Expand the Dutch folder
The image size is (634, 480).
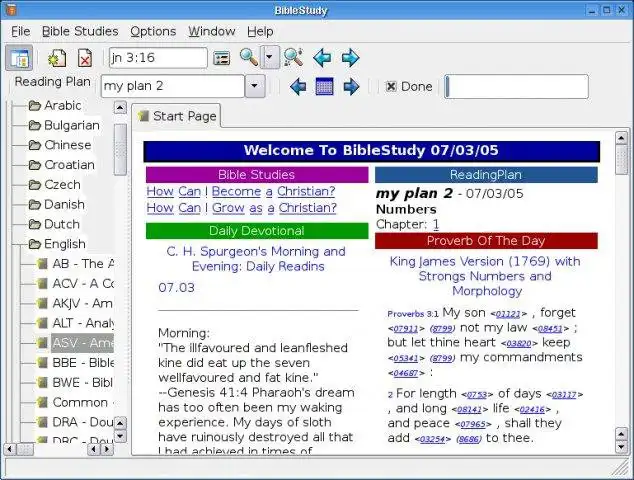[54, 224]
